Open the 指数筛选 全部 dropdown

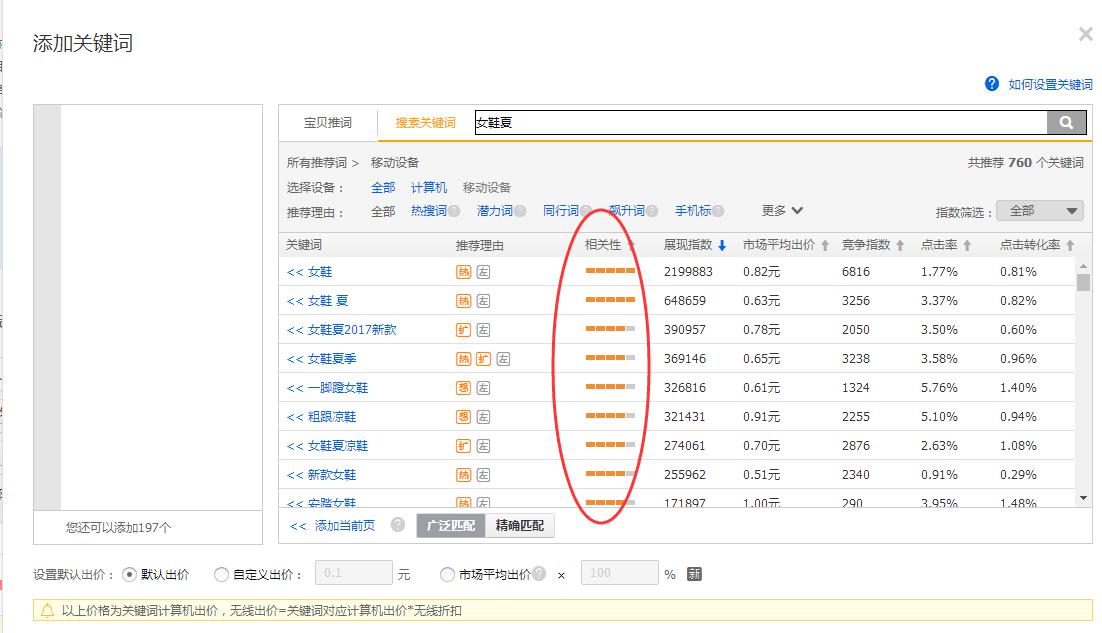click(x=1040, y=210)
